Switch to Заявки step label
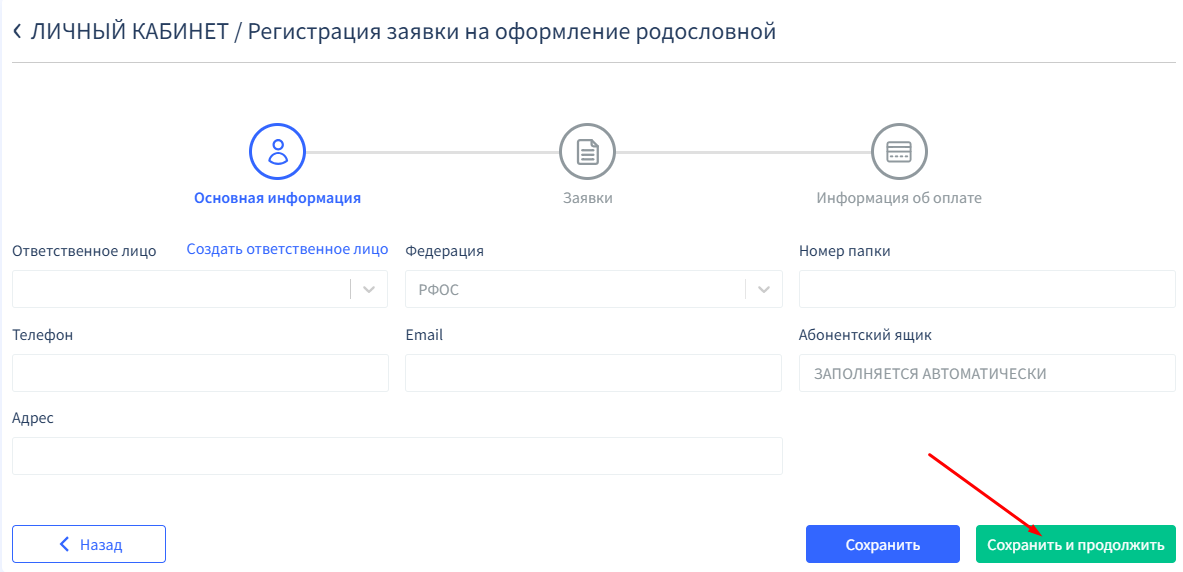The image size is (1183, 572). pyautogui.click(x=587, y=198)
